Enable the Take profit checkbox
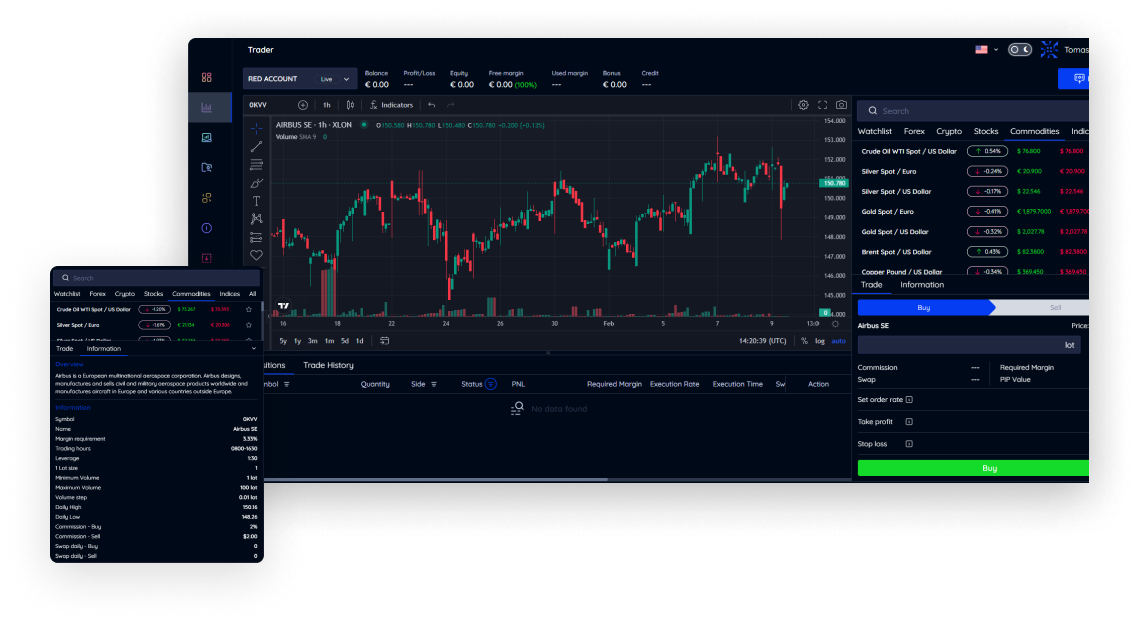The image size is (1139, 625). (x=909, y=422)
